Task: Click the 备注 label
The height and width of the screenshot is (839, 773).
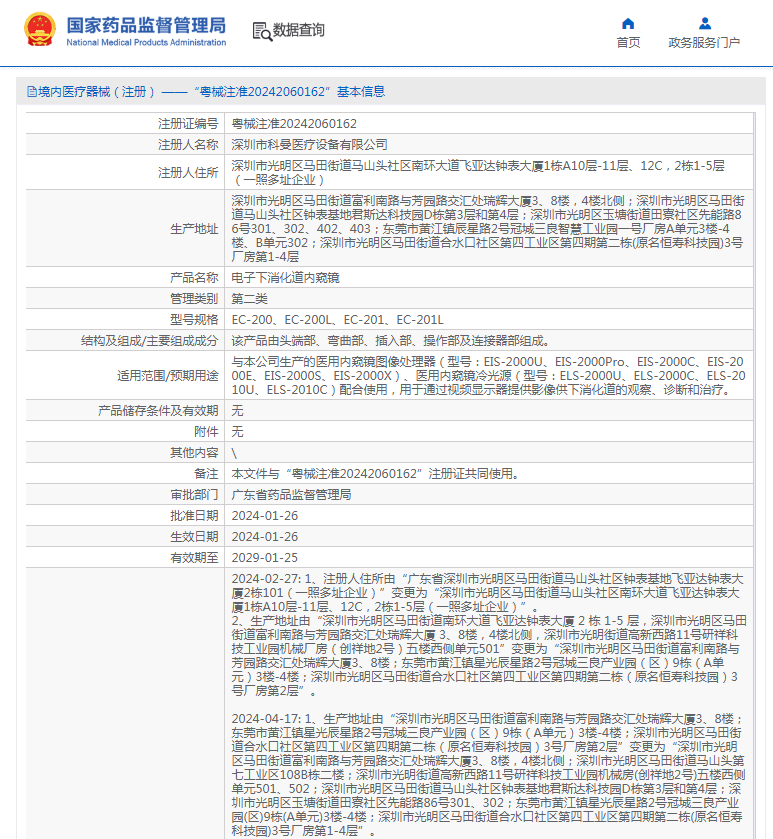Action: [206, 474]
